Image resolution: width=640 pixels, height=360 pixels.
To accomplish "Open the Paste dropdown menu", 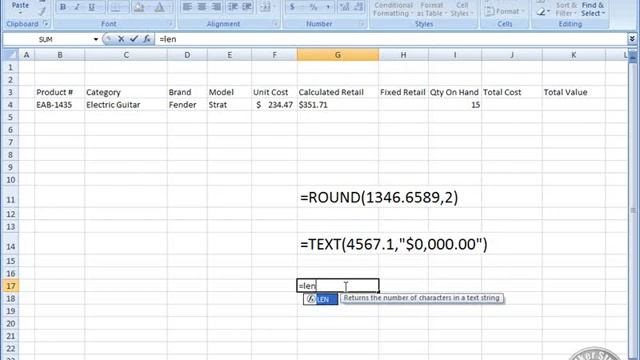I will 20,13.
